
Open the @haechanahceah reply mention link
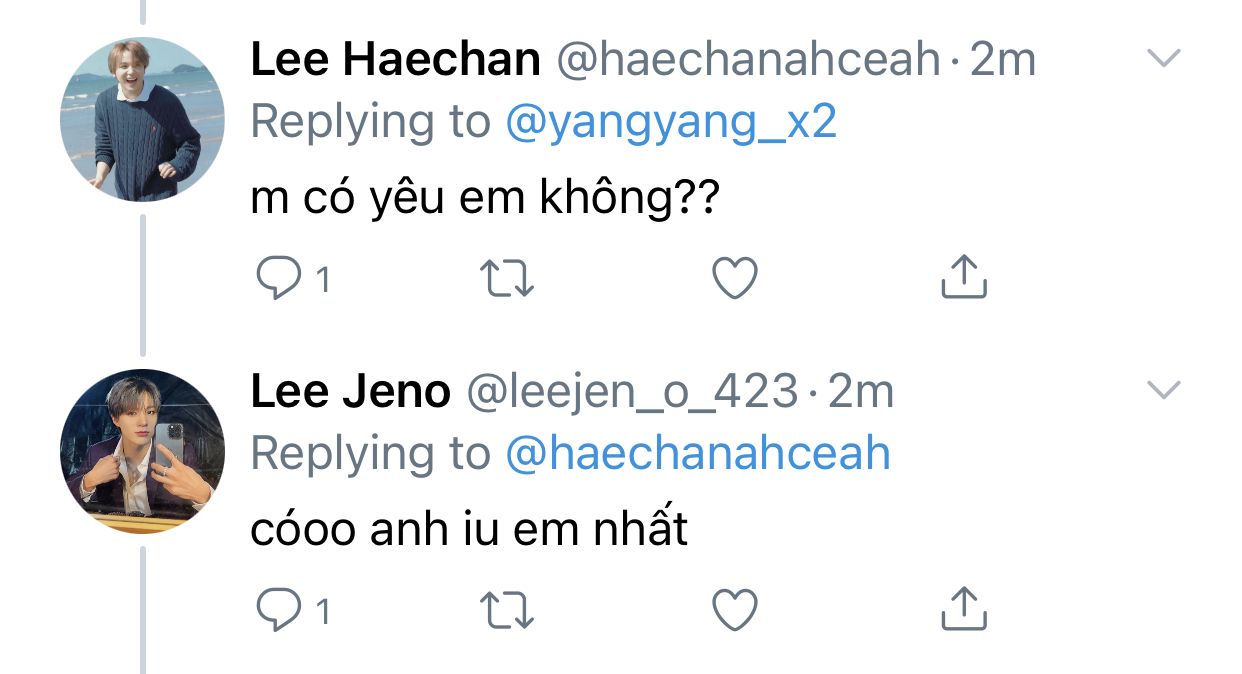(697, 454)
